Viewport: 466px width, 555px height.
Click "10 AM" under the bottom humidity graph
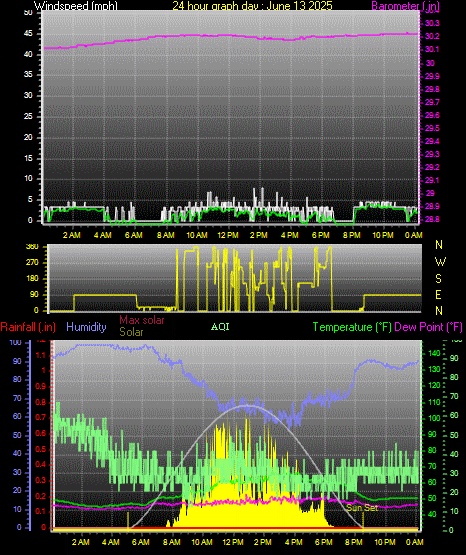[x=202, y=542]
